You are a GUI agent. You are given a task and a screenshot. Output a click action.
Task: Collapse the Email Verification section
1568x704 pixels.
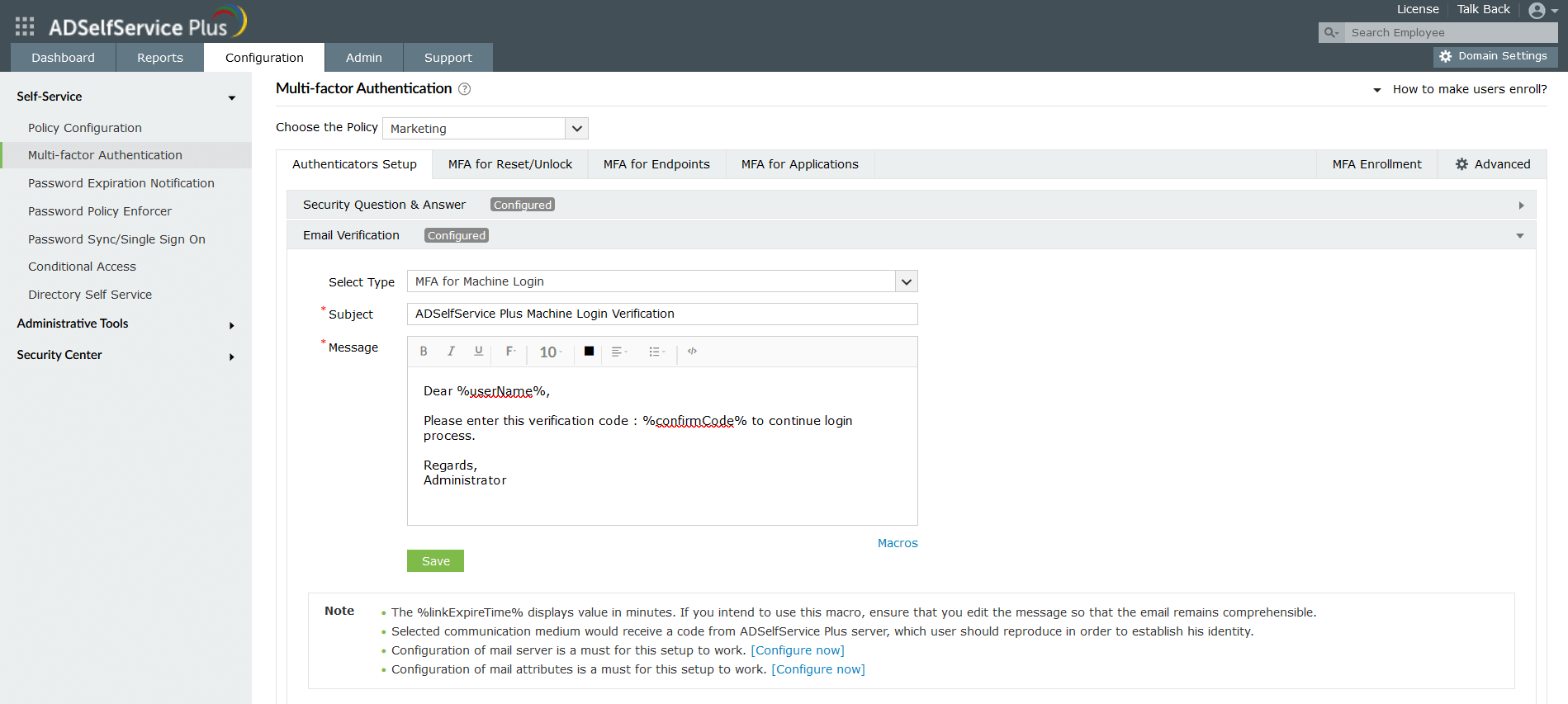[911, 235]
